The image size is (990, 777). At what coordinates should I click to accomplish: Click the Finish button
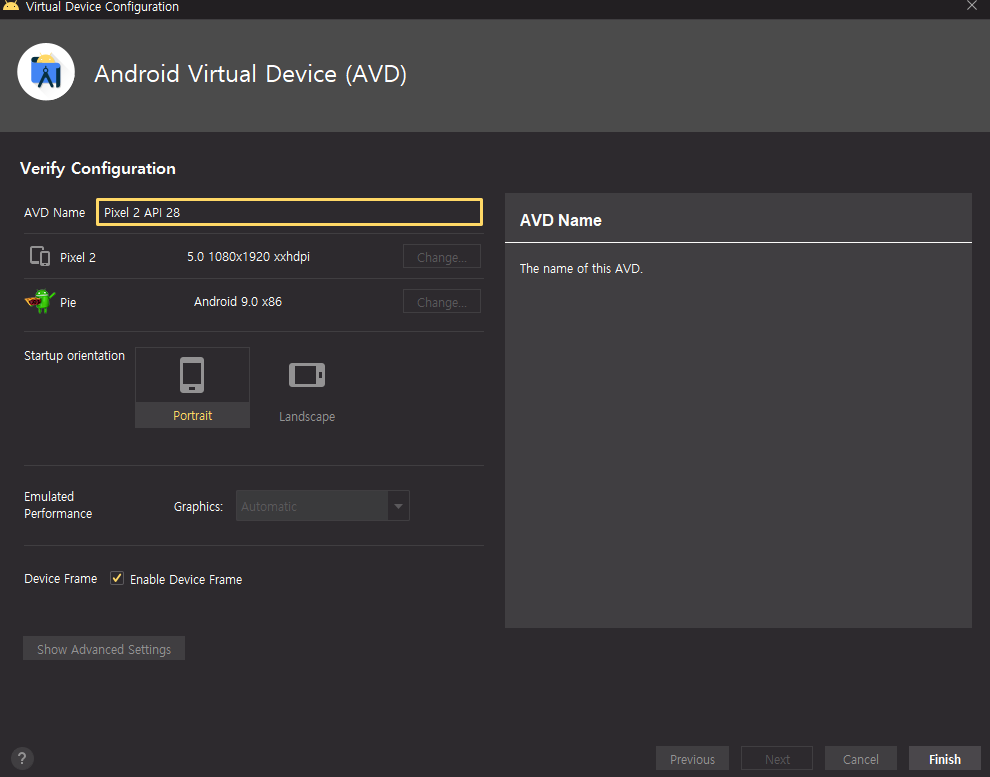click(945, 759)
